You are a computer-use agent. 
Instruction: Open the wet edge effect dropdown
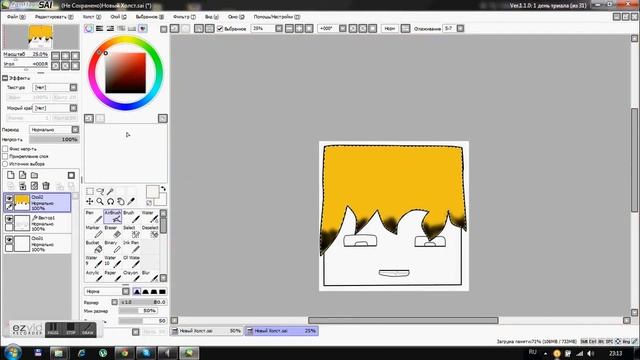pyautogui.click(x=73, y=108)
